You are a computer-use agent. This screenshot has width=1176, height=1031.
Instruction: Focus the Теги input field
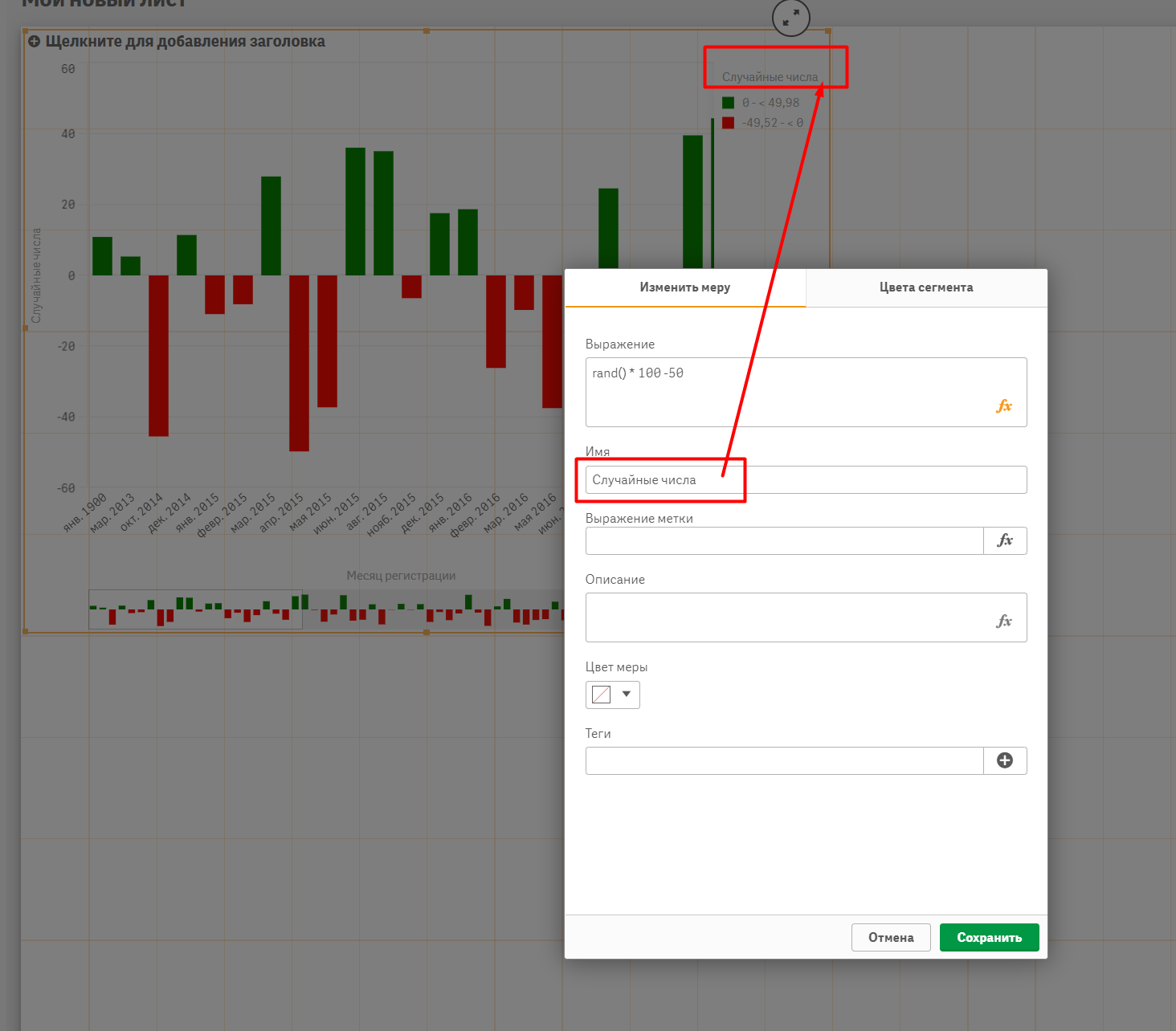click(785, 760)
